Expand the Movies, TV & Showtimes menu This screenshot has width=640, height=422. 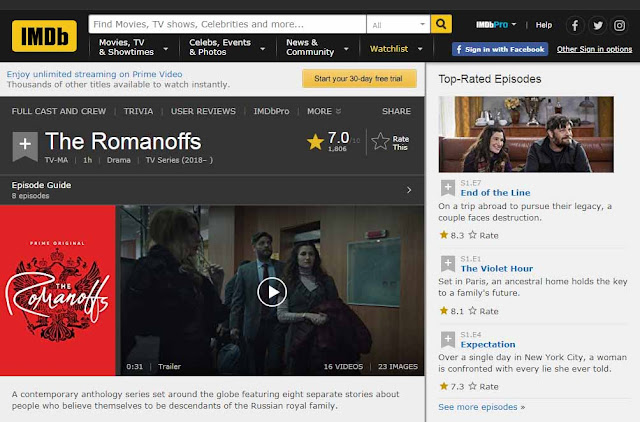click(133, 47)
